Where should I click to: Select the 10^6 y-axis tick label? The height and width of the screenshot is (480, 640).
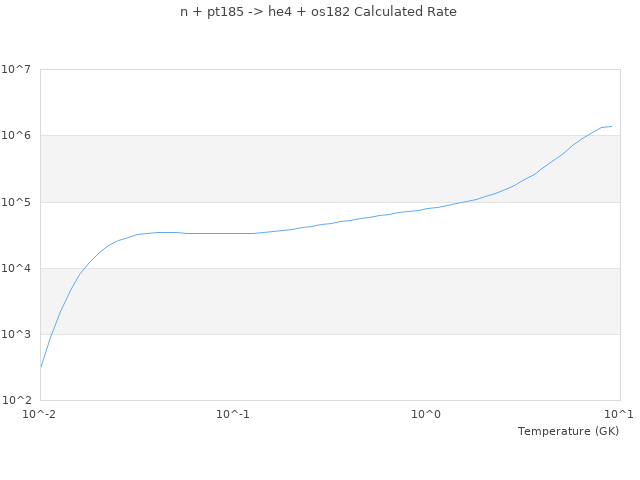[x=17, y=136]
